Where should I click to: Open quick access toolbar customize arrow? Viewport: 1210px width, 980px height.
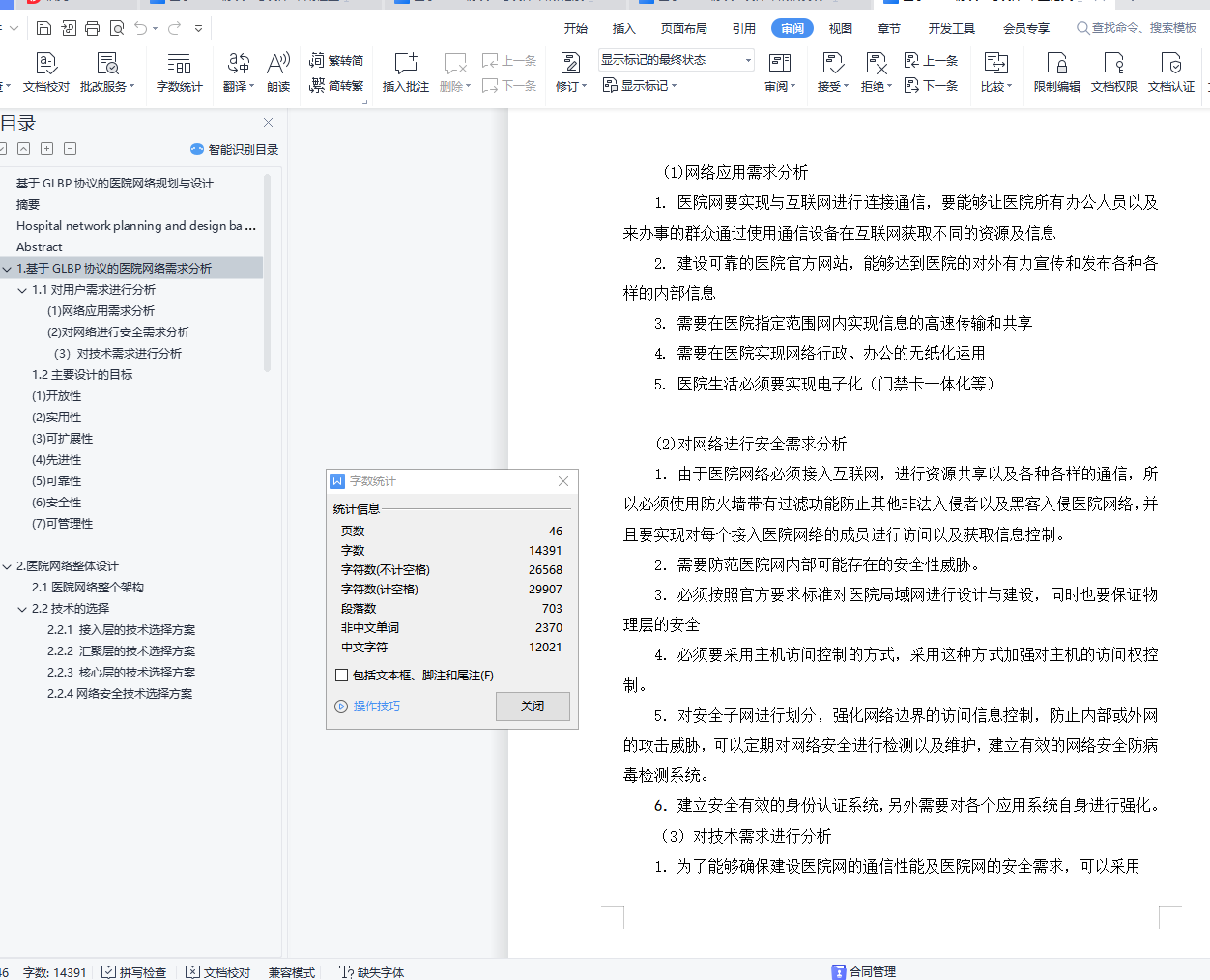(x=199, y=28)
